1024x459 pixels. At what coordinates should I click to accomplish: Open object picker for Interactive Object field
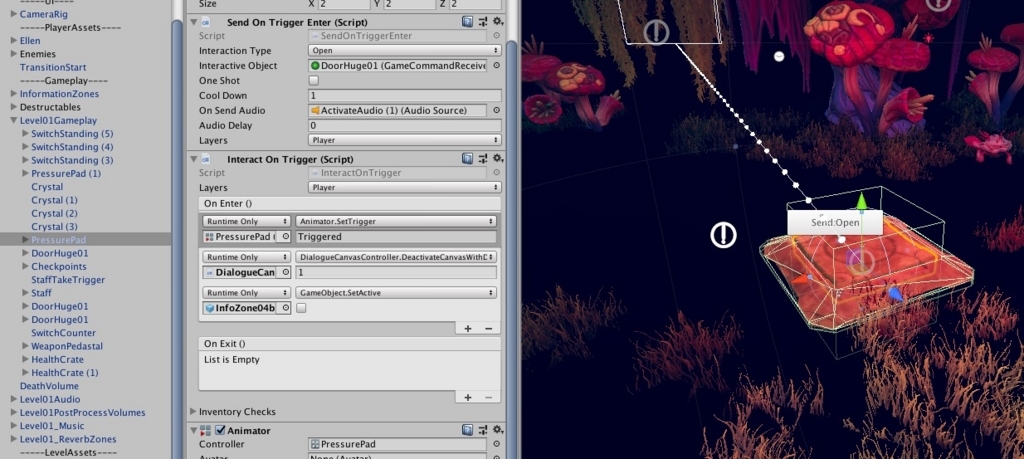click(x=496, y=65)
